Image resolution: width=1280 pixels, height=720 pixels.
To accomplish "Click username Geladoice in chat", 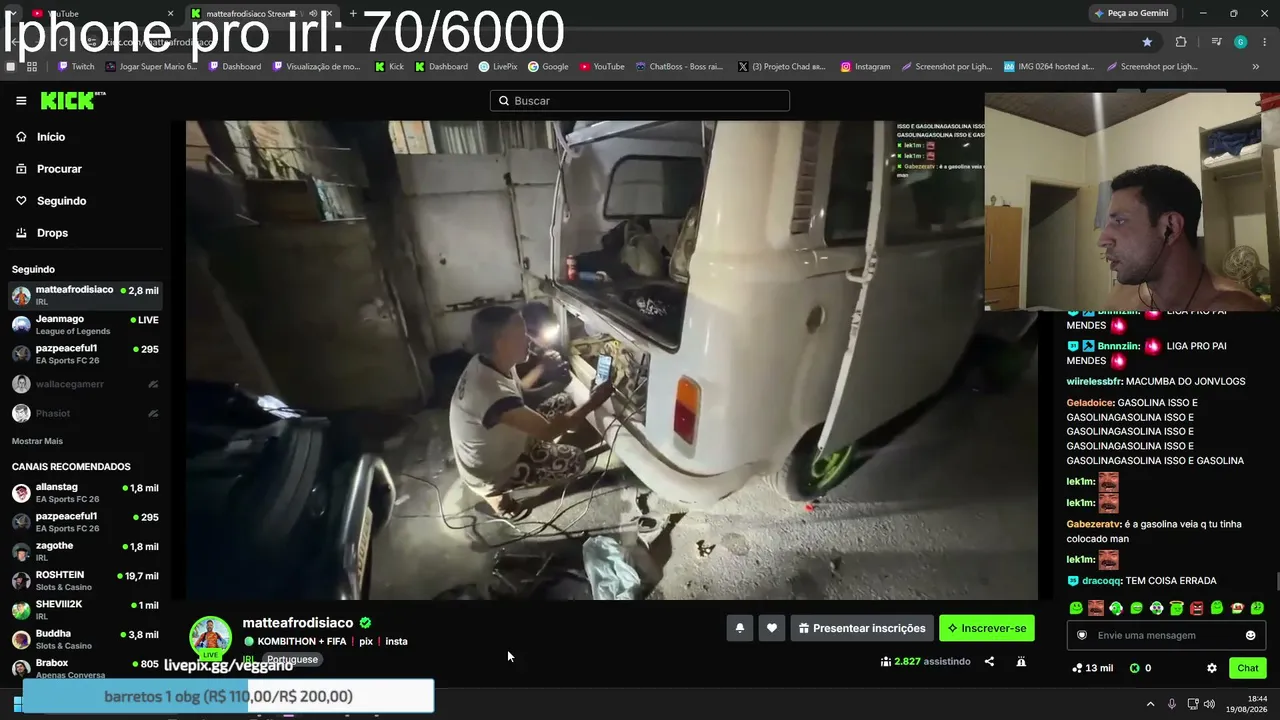I will (1090, 403).
